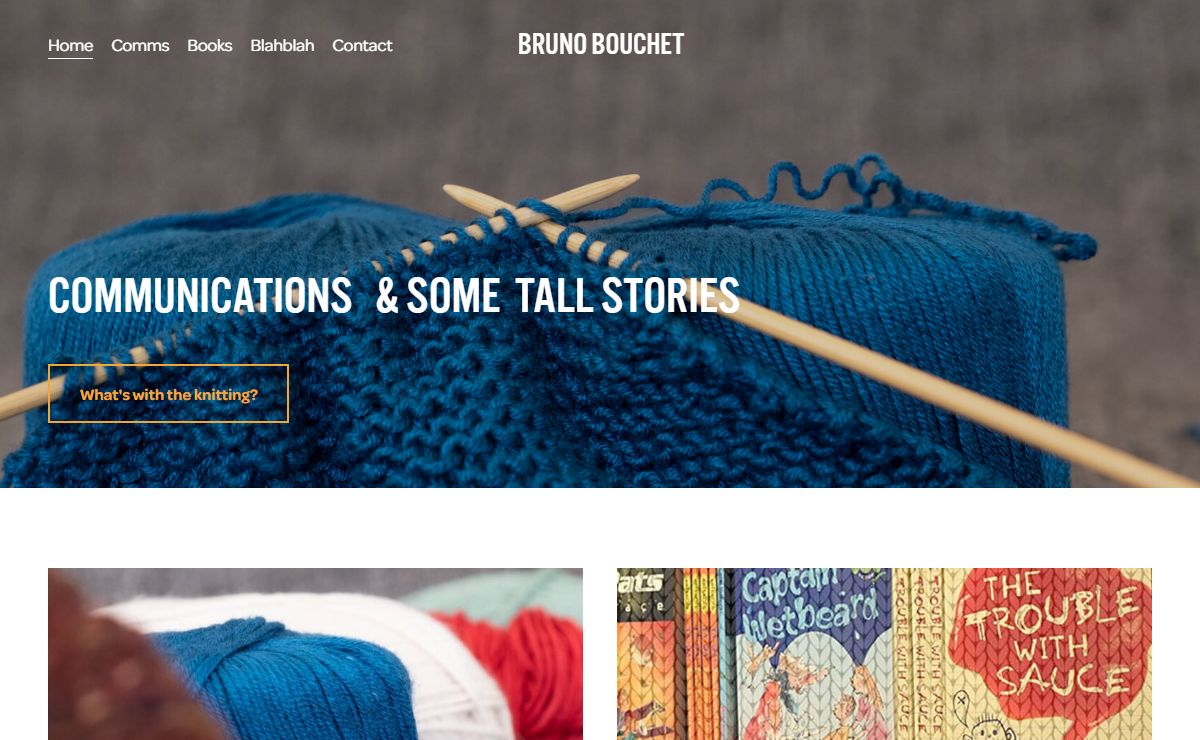Open the yarn balls image tile
Screen dimensions: 1200x740
click(x=315, y=654)
